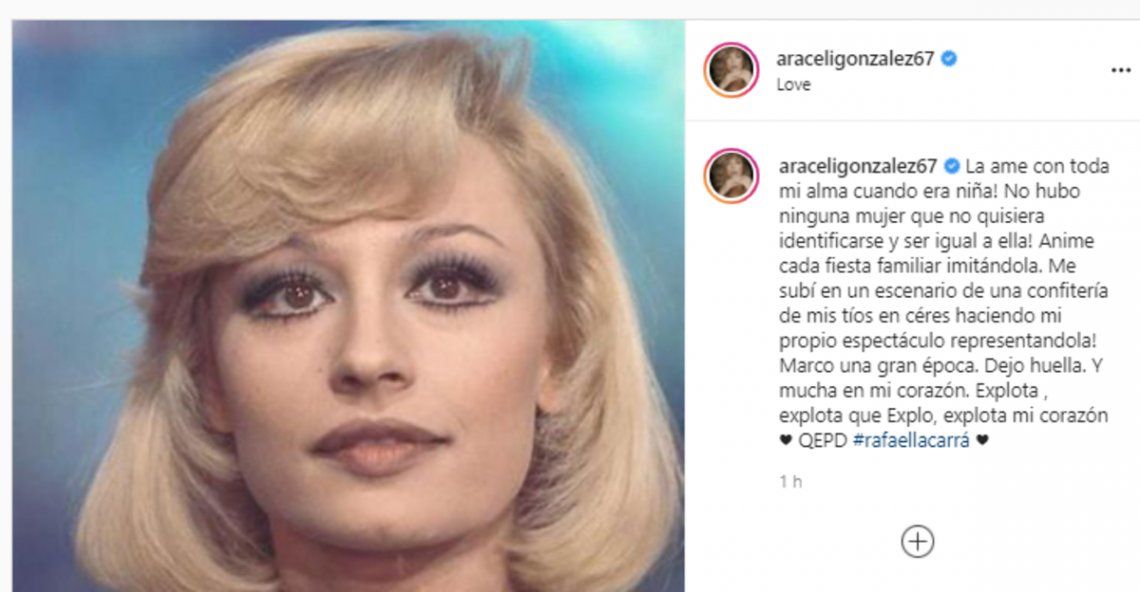Open the araceligonzalez67 profile from the header
This screenshot has width=1140, height=592.
tap(855, 59)
